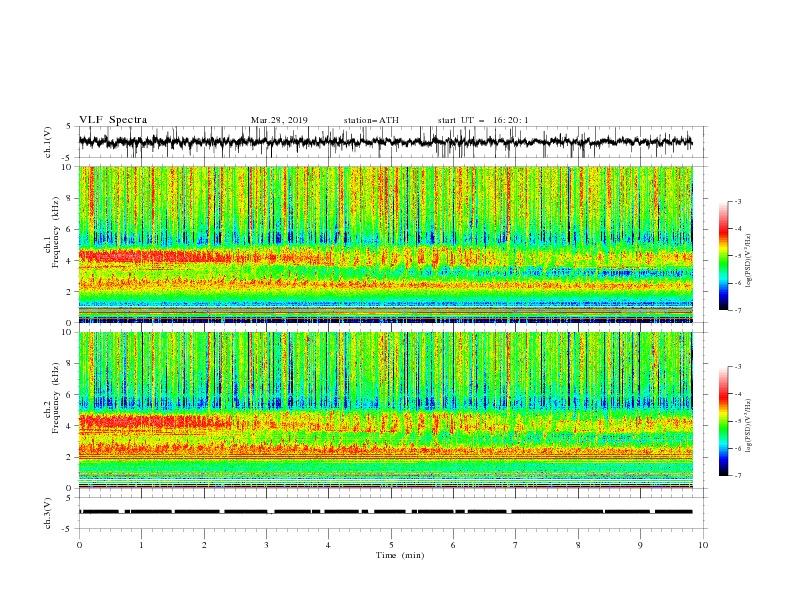
Task: Click the "ch.1(V)" waveform axis label
Action: point(48,142)
